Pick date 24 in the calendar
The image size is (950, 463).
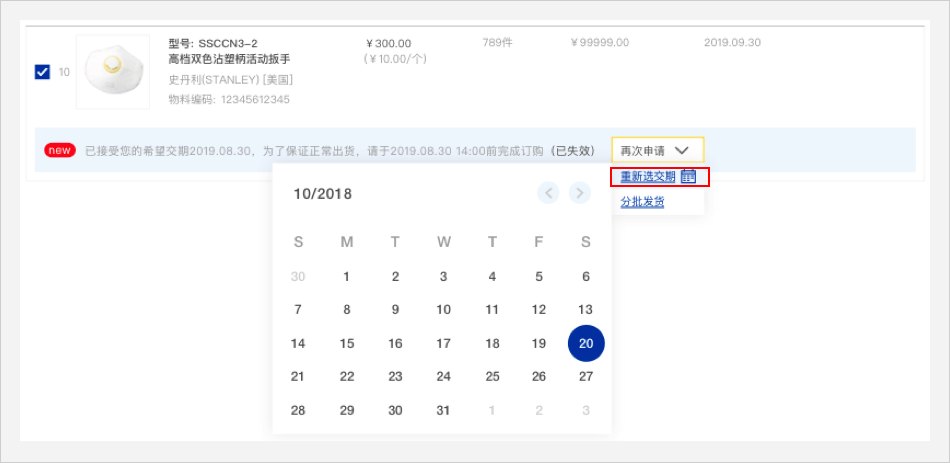[444, 377]
